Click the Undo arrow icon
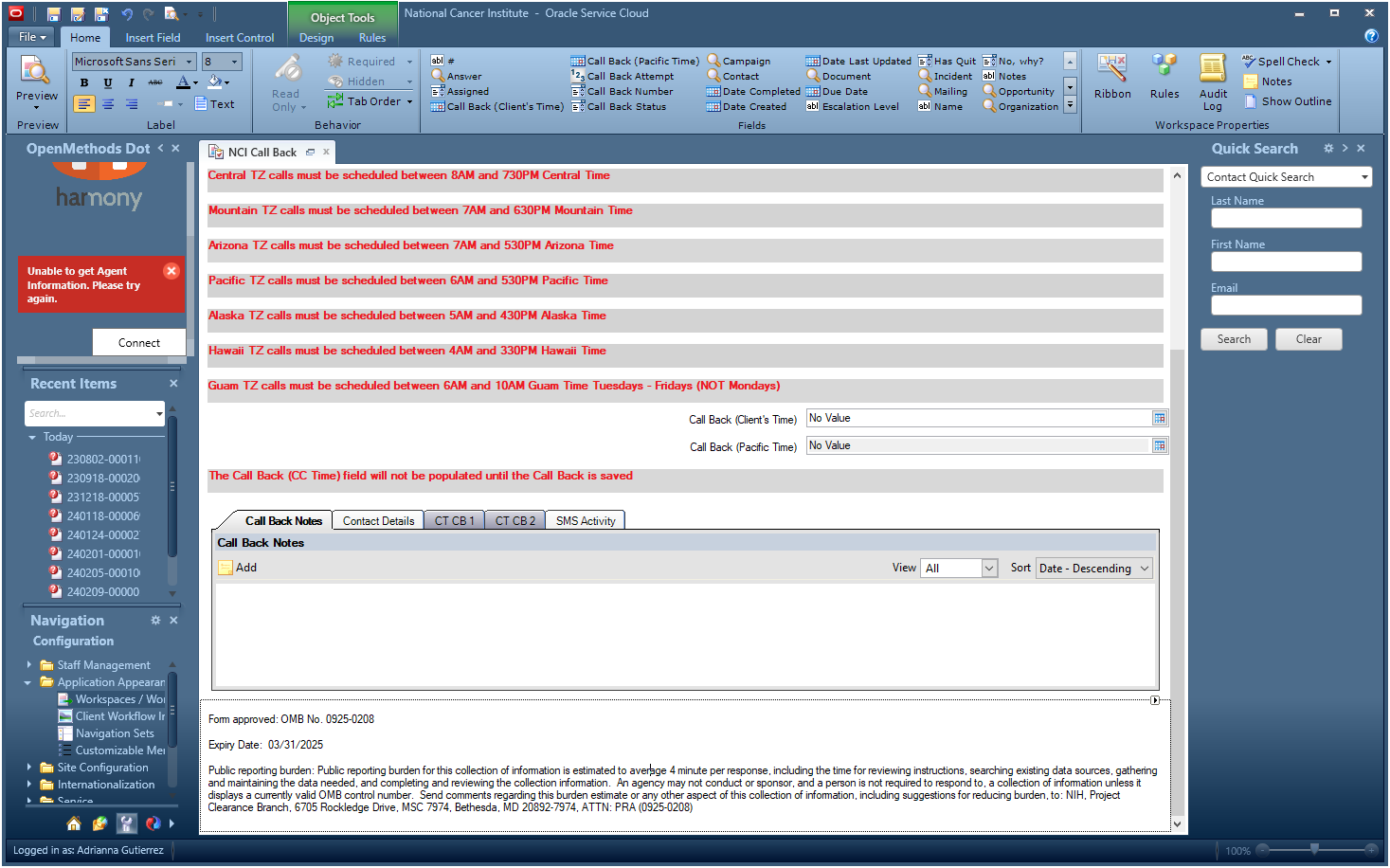Viewport: 1390px width, 868px height. pos(127,14)
